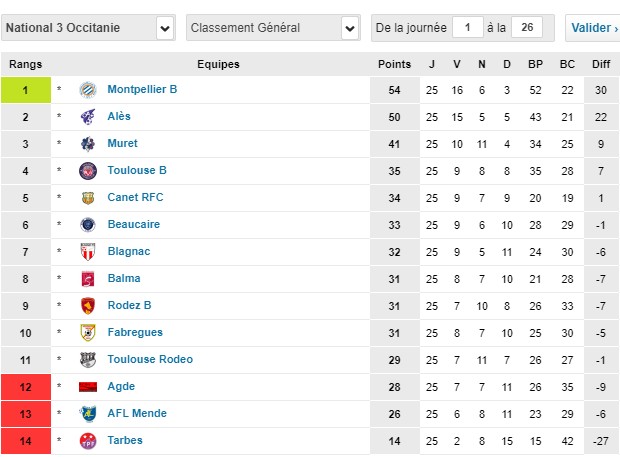Click the green rank 1 cell
The image size is (620, 457).
tap(25, 90)
